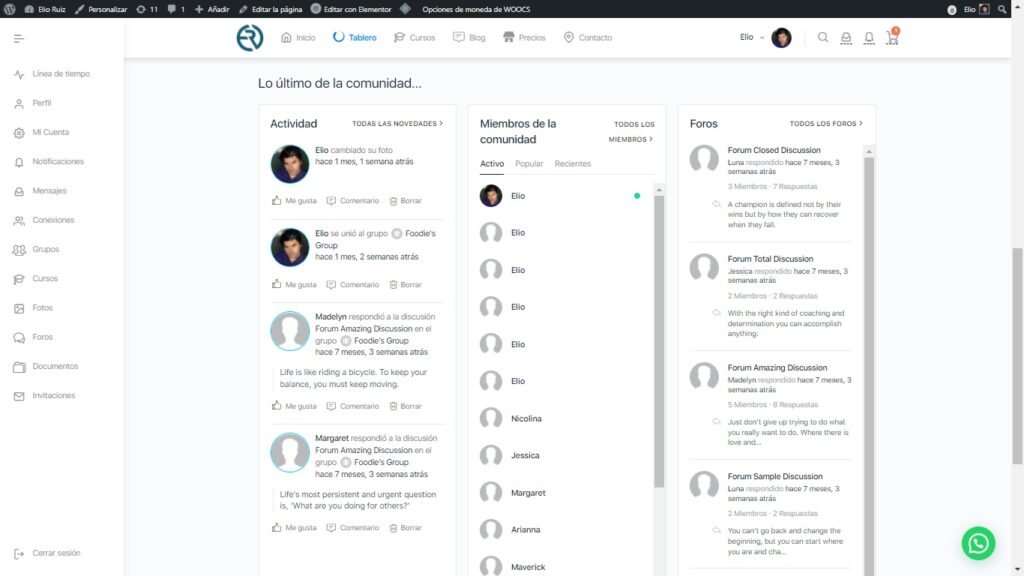Screen dimensions: 1024x576
Task: Open the WordPress logo in admin bar
Action: tap(10, 9)
